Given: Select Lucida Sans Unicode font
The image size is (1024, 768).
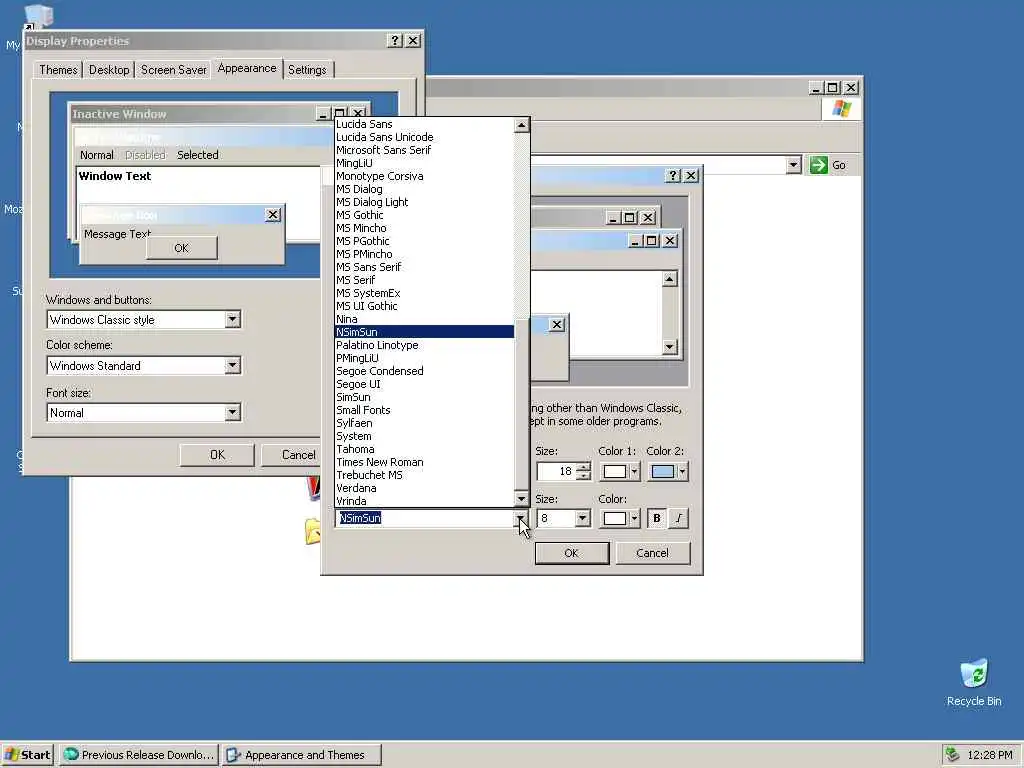Looking at the screenshot, I should [424, 137].
